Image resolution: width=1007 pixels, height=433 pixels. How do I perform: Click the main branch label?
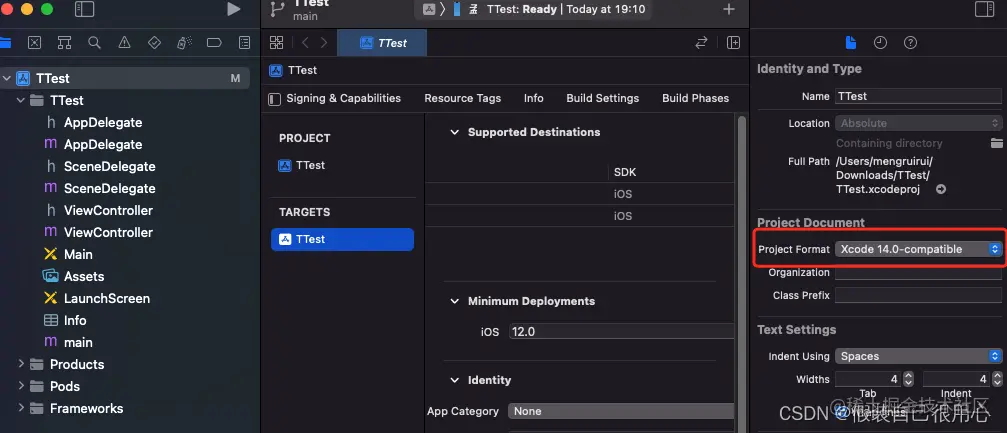305,16
